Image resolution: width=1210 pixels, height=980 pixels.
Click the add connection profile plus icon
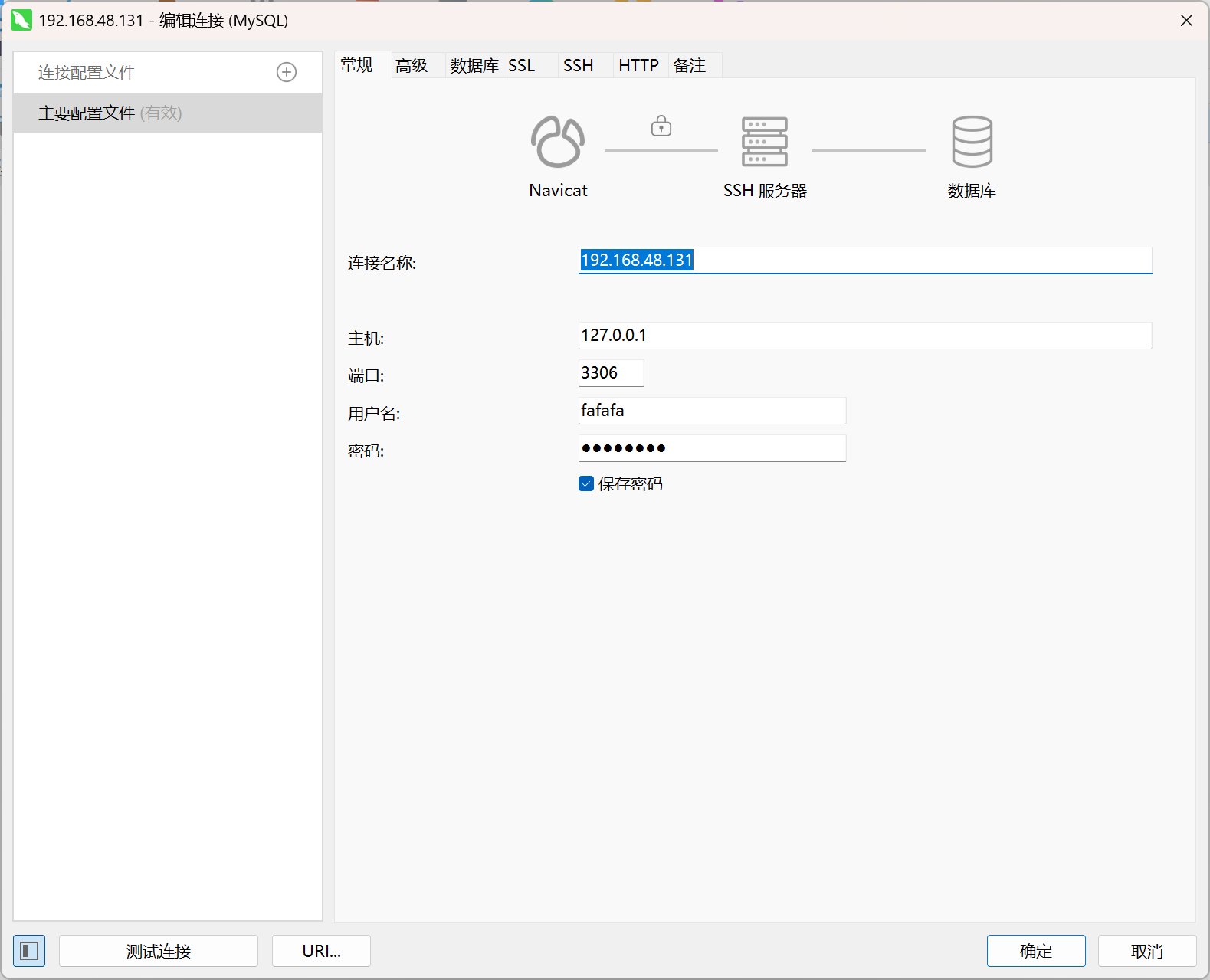pos(287,72)
